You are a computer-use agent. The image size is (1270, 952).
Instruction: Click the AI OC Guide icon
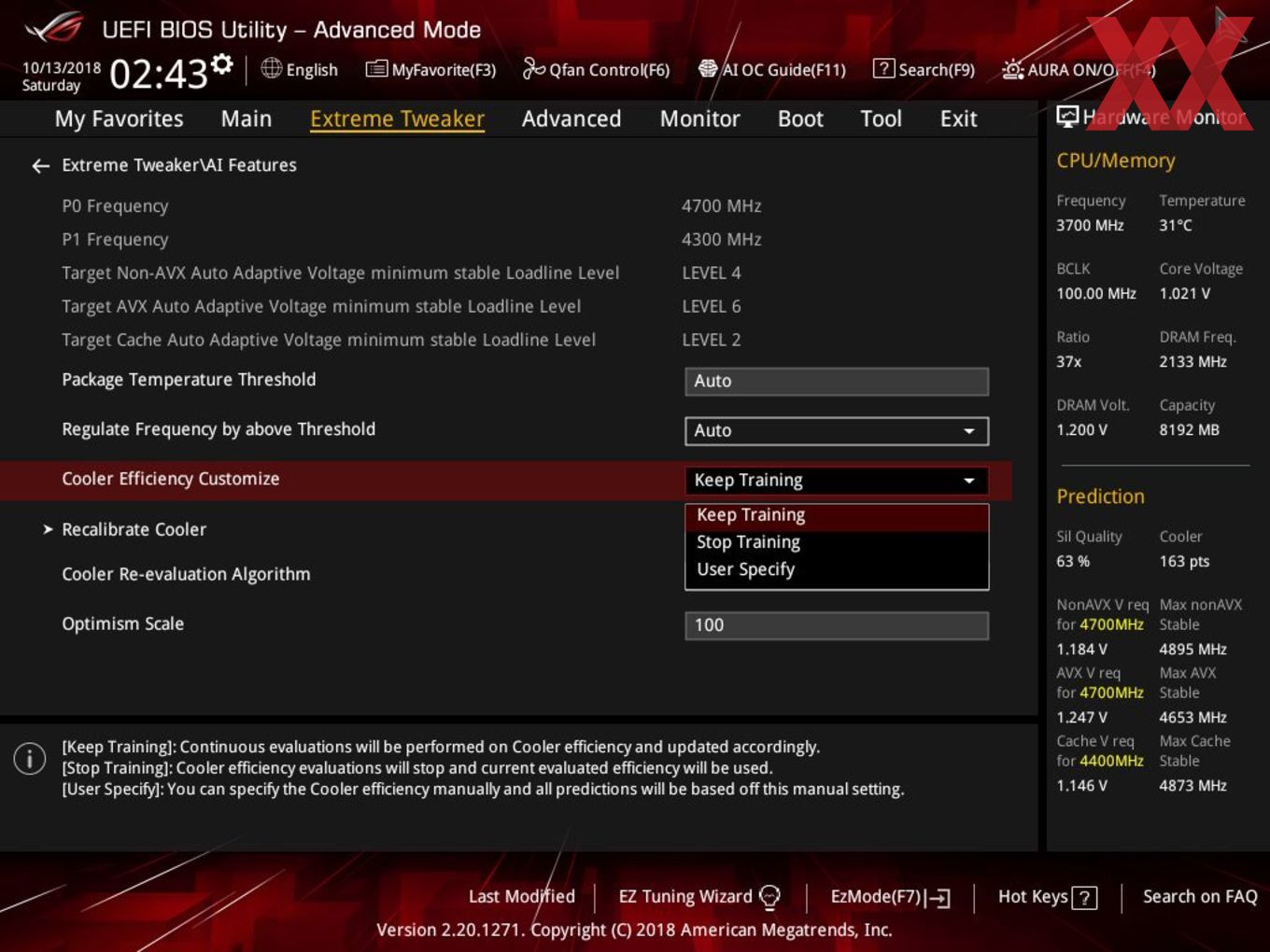pos(708,69)
